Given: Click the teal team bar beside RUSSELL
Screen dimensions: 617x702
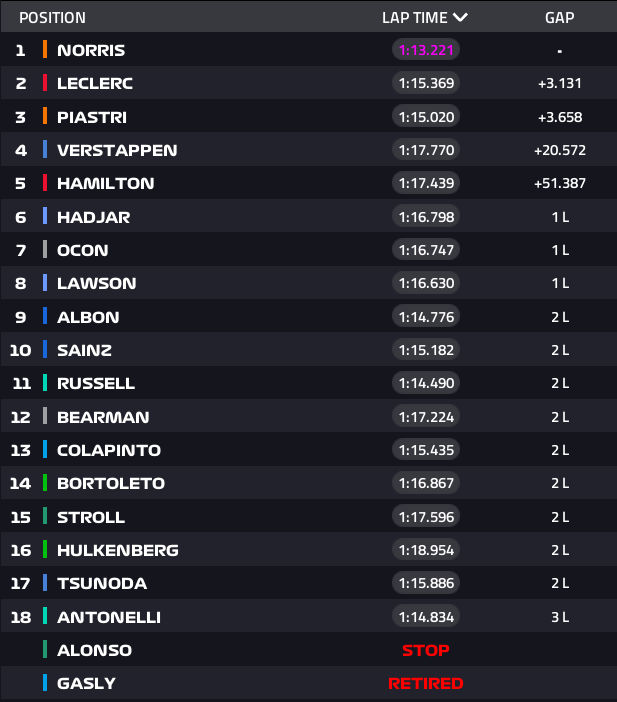Looking at the screenshot, I should pos(45,383).
